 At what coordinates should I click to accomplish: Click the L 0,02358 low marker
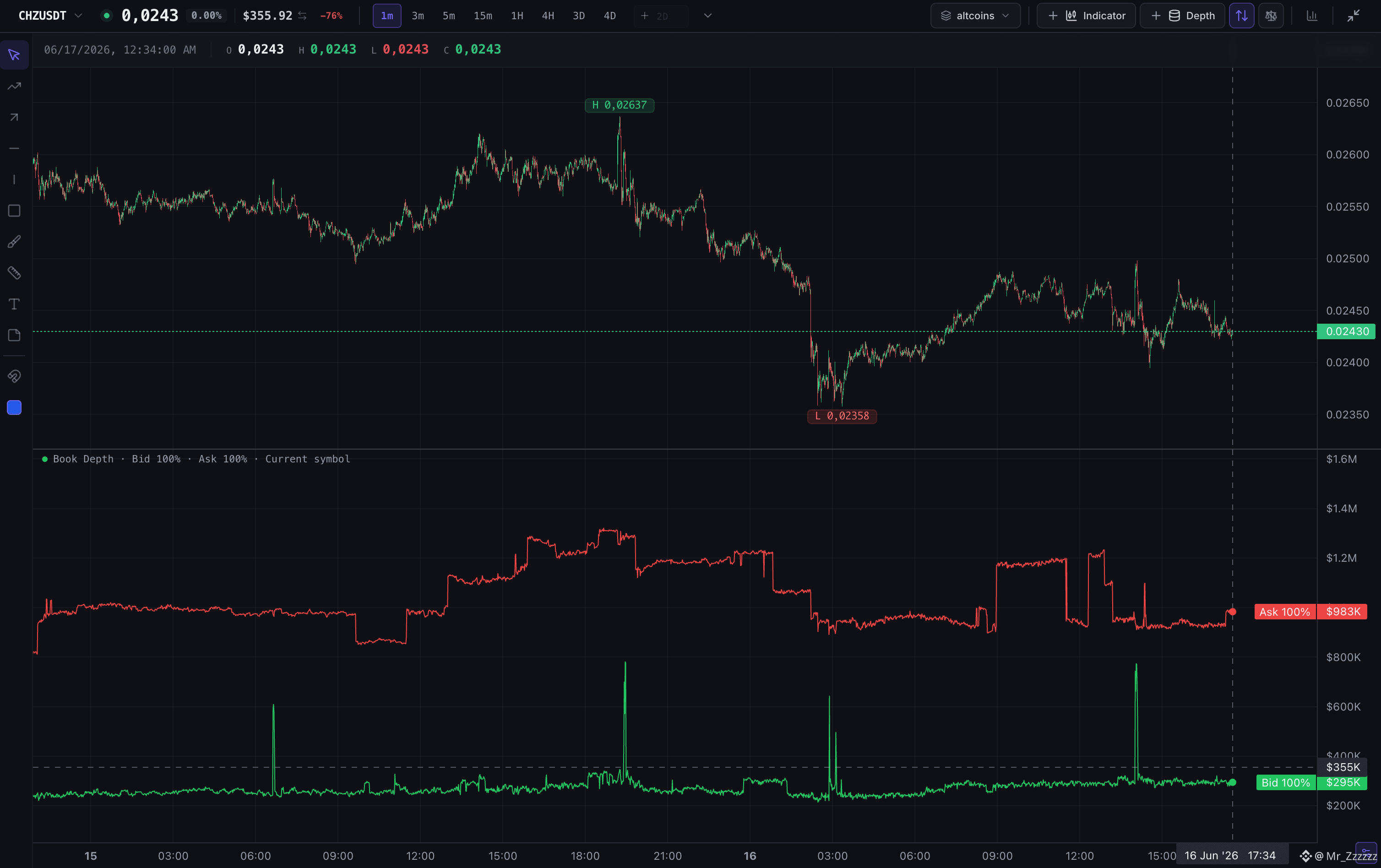click(x=842, y=416)
